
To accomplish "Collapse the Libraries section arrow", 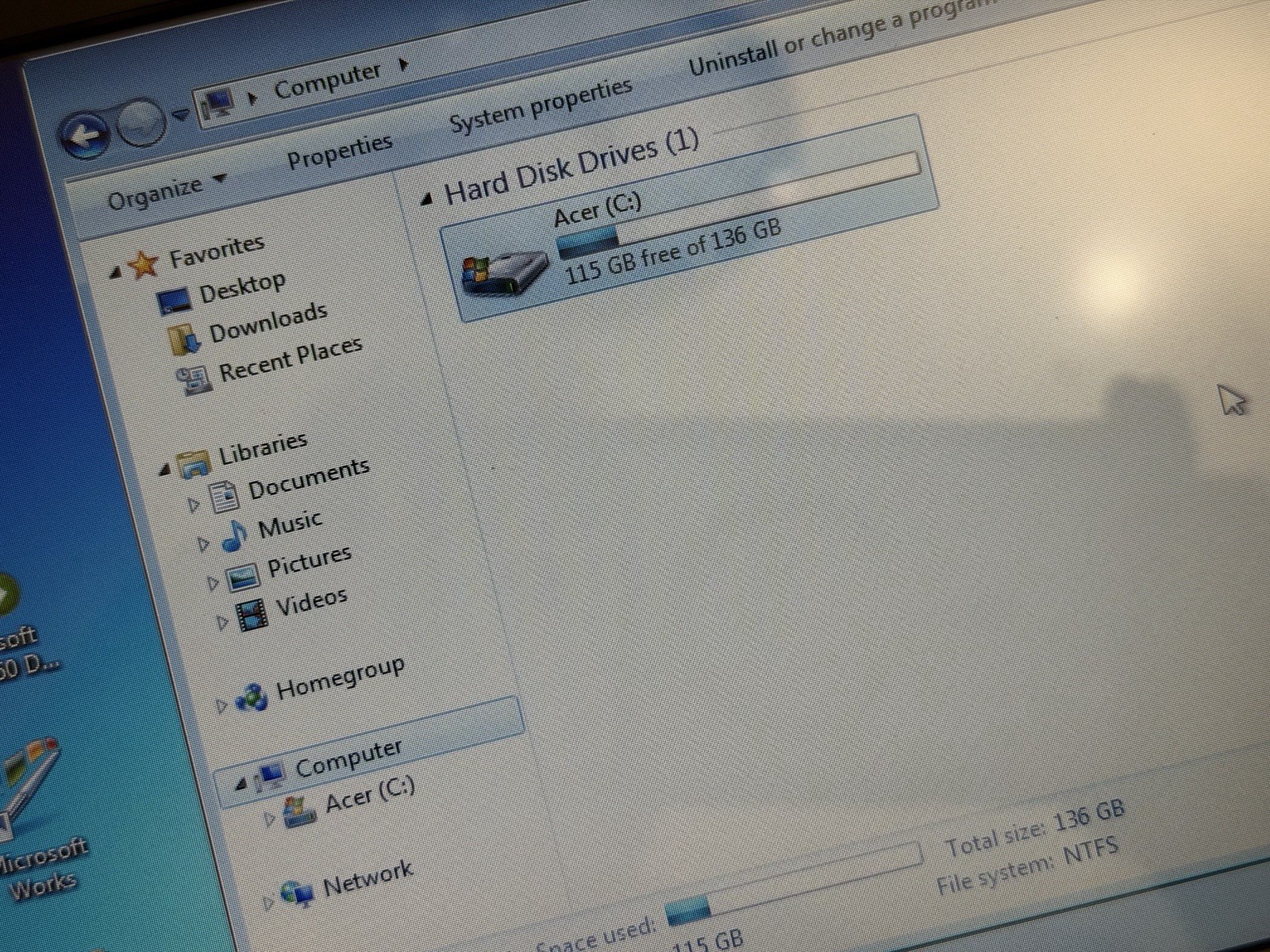I will (164, 470).
